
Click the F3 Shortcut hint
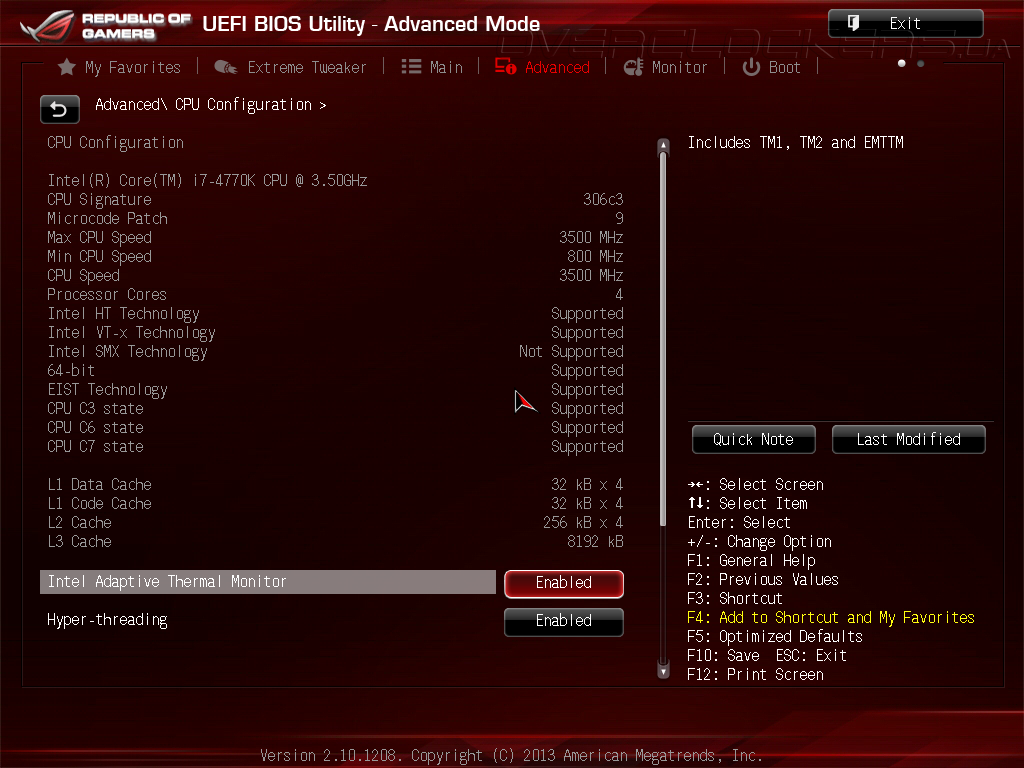point(735,598)
